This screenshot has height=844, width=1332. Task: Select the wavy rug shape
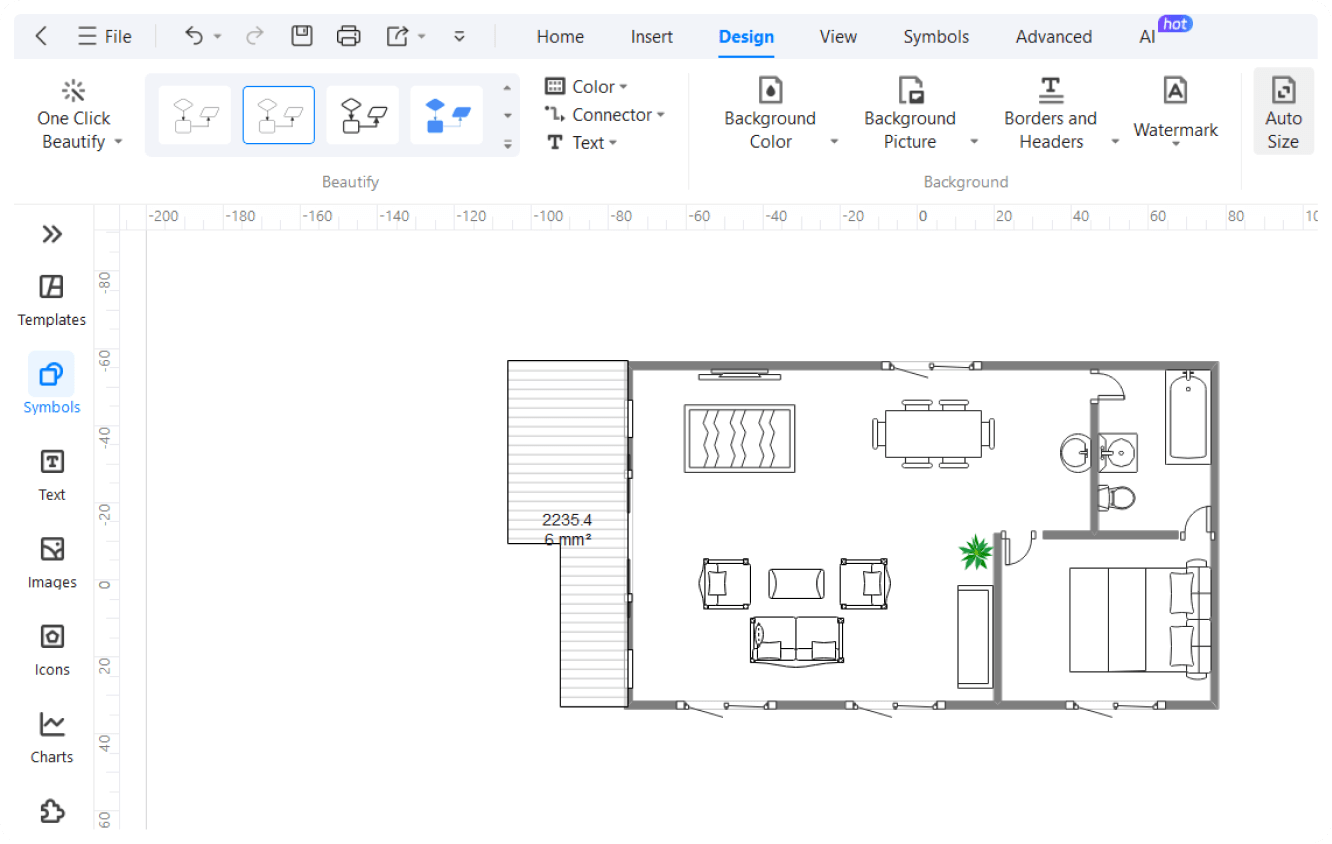tap(739, 438)
